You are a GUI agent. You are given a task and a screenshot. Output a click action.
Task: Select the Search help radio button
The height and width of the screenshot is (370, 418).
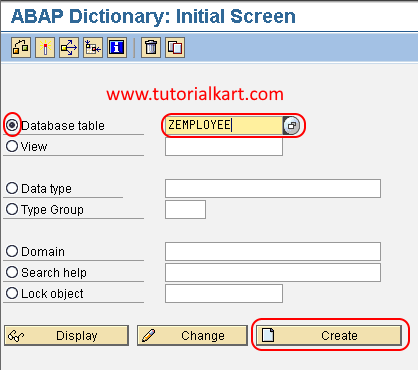click(12, 272)
